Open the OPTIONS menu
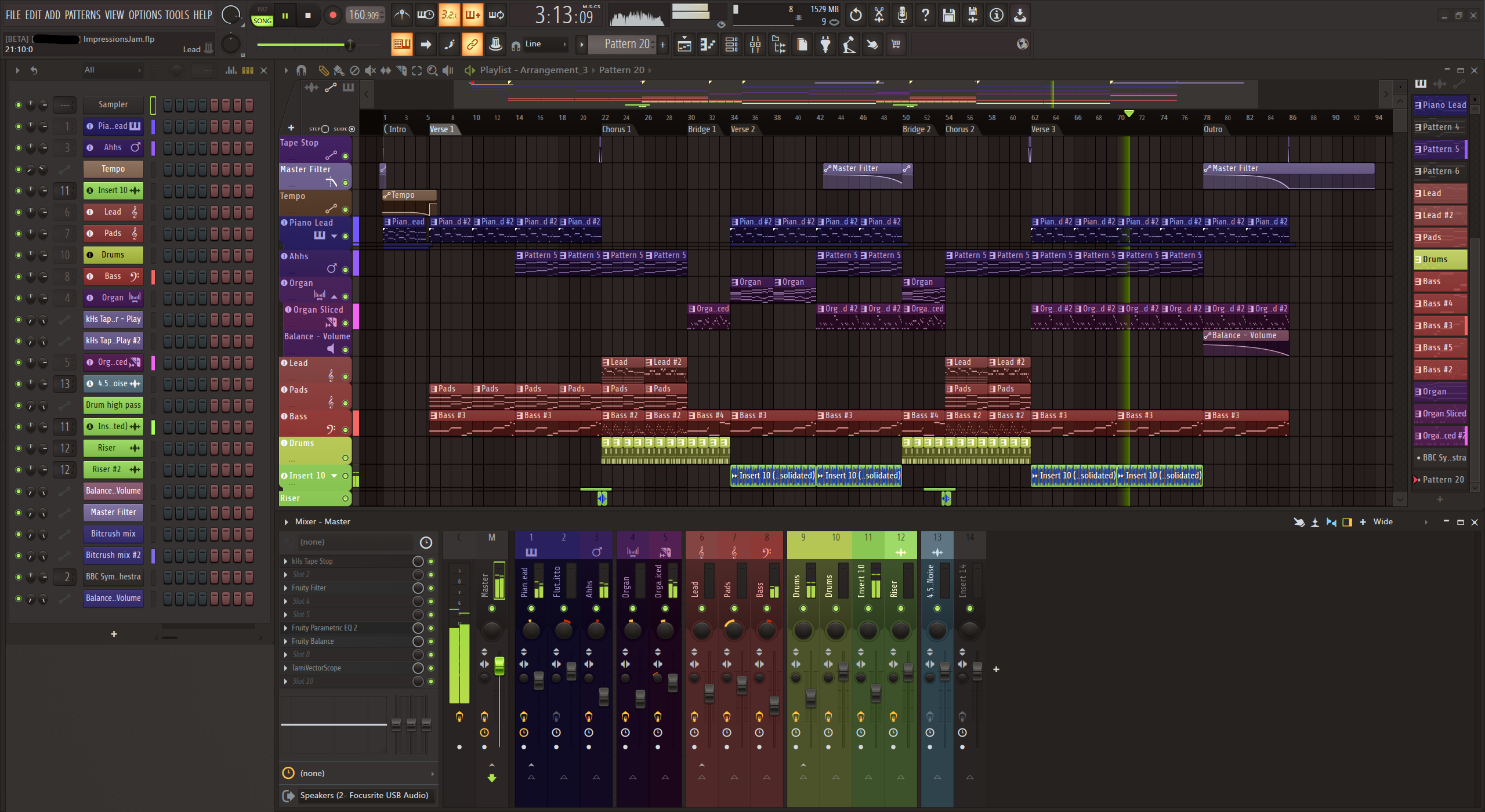The width and height of the screenshot is (1485, 812). point(145,15)
